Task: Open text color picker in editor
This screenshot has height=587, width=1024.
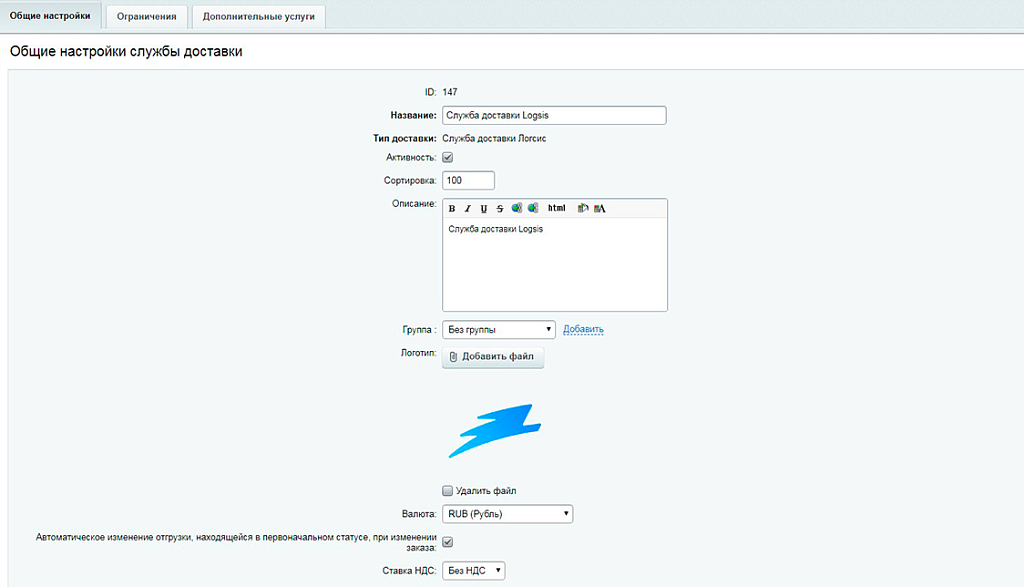Action: tap(600, 208)
